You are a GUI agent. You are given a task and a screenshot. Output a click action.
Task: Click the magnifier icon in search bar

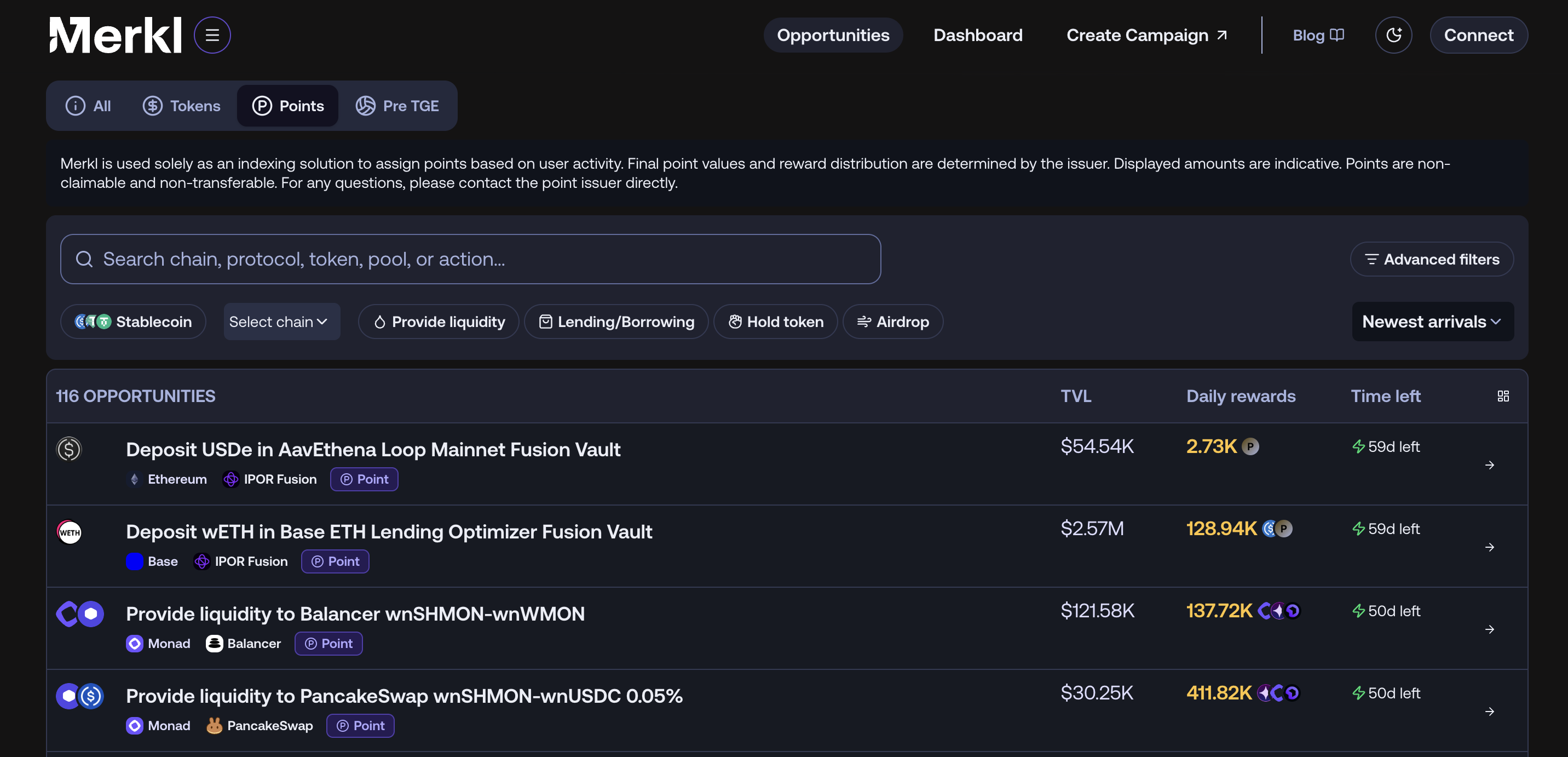(84, 260)
